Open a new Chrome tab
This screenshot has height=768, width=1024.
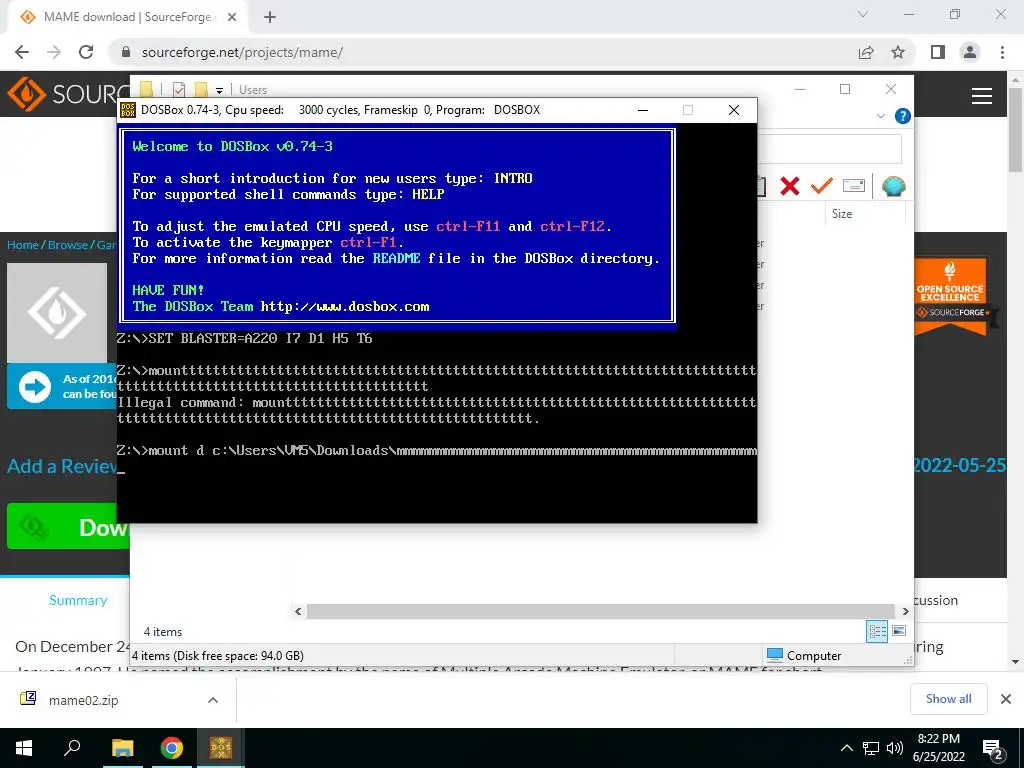coord(270,17)
